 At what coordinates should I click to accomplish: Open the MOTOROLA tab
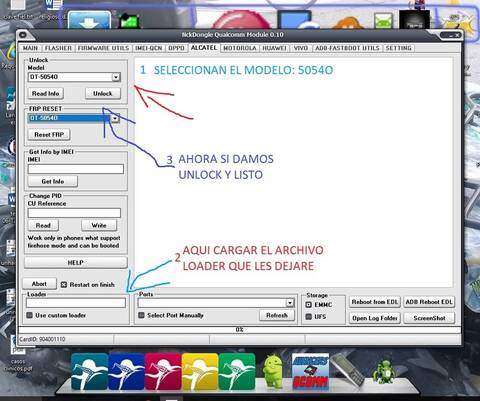240,48
